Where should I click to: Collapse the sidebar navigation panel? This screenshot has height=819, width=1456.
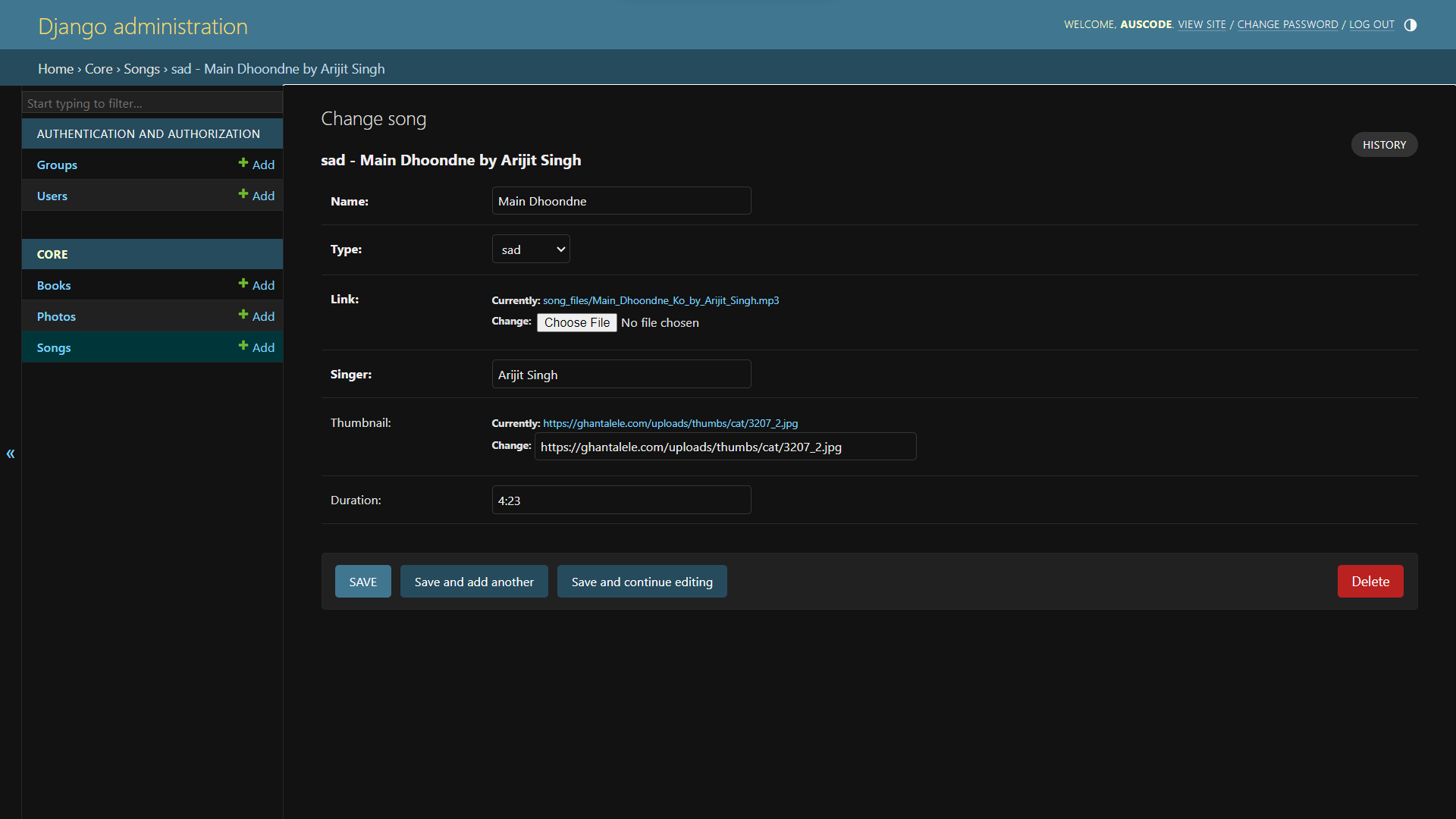pyautogui.click(x=11, y=453)
